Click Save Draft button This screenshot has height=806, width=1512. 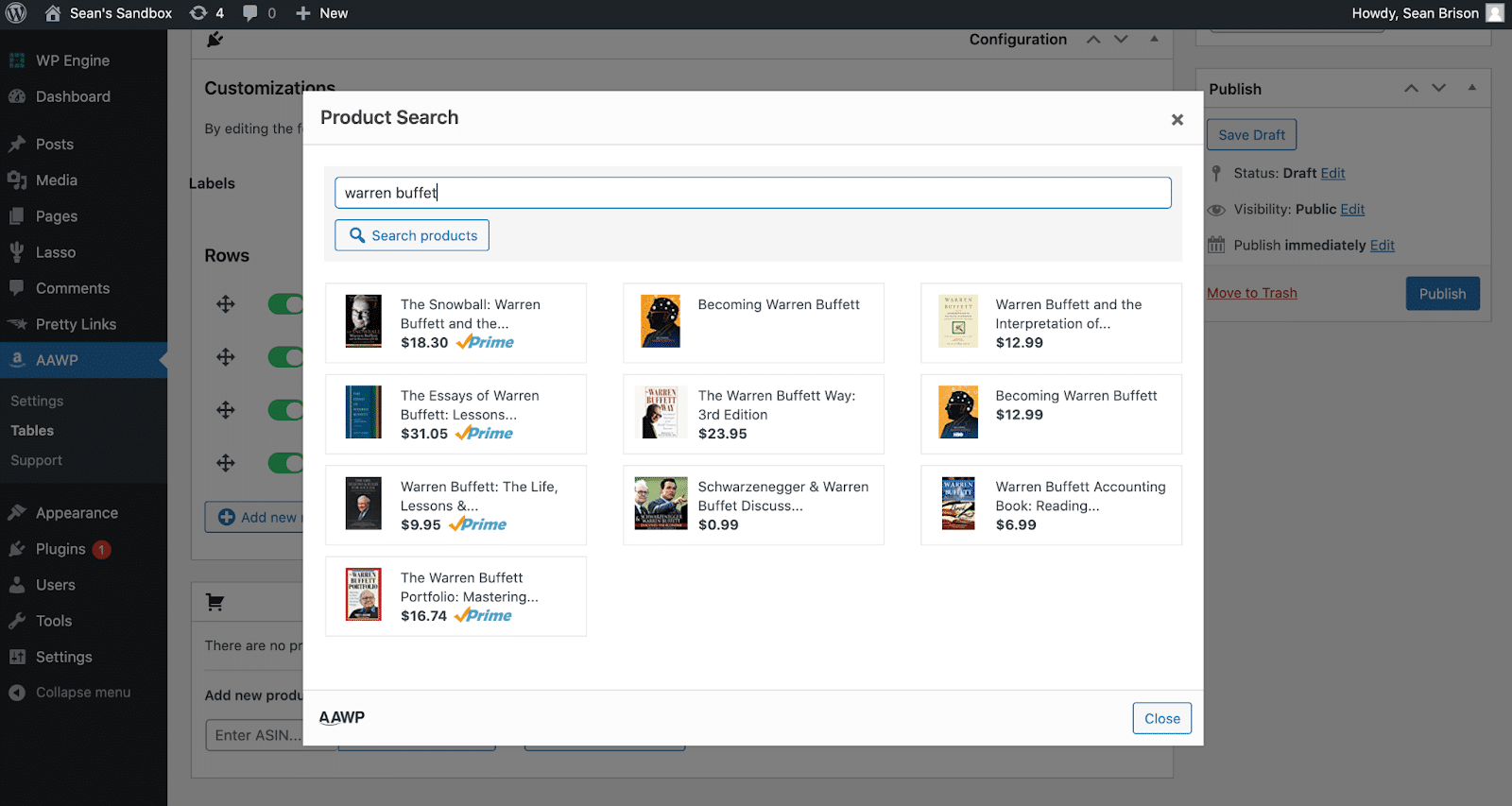(1251, 134)
